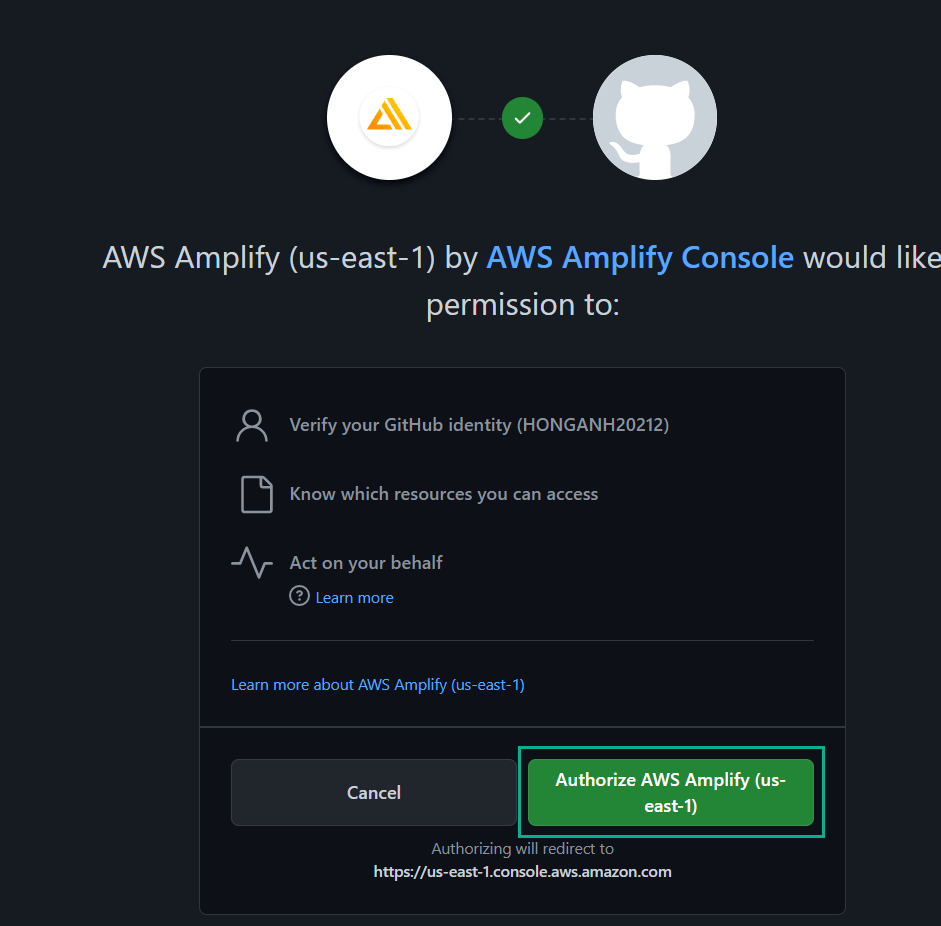This screenshot has height=926, width=941.
Task: Cancel the authorization request
Action: pos(374,792)
